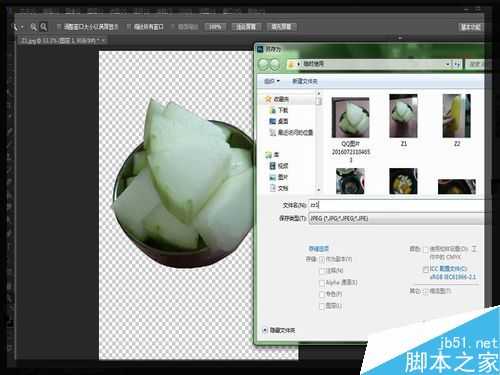This screenshot has height=375, width=500.
Task: Select the QQ picture file thumbnail
Action: [350, 117]
